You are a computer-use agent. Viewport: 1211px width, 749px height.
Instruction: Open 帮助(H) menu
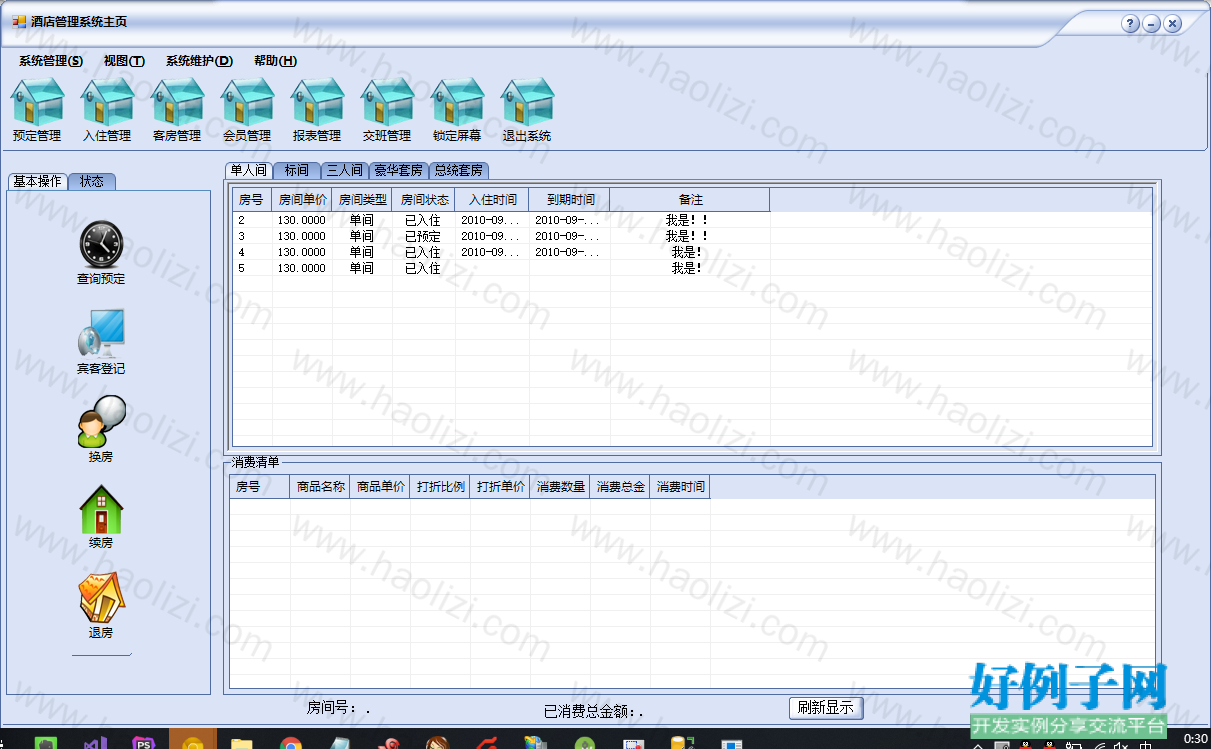click(275, 61)
